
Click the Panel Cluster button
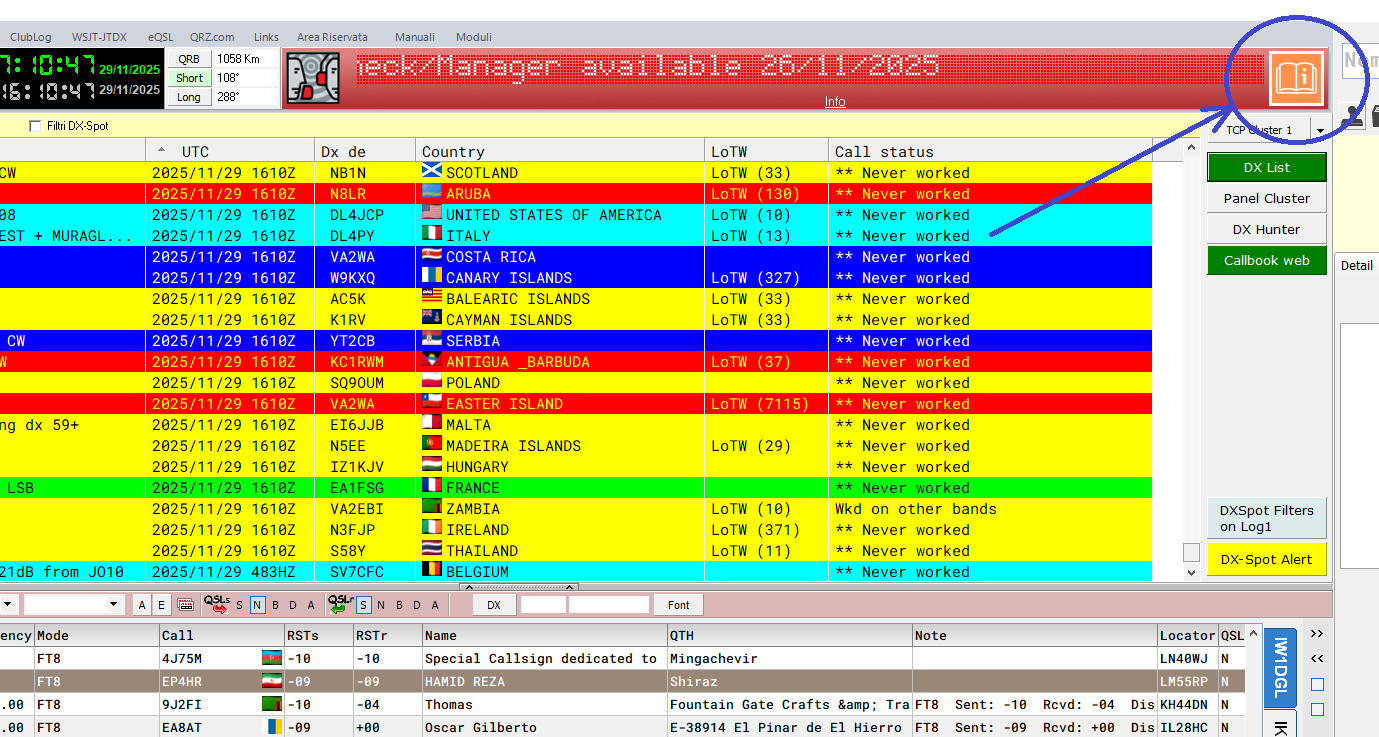(x=1266, y=198)
